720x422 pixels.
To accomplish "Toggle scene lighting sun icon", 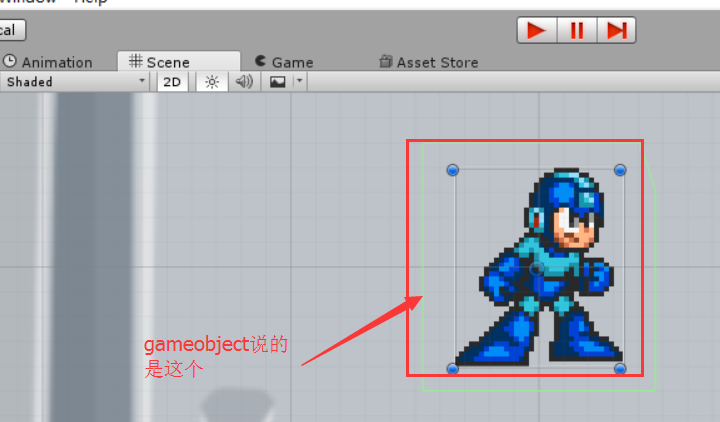I will [212, 82].
